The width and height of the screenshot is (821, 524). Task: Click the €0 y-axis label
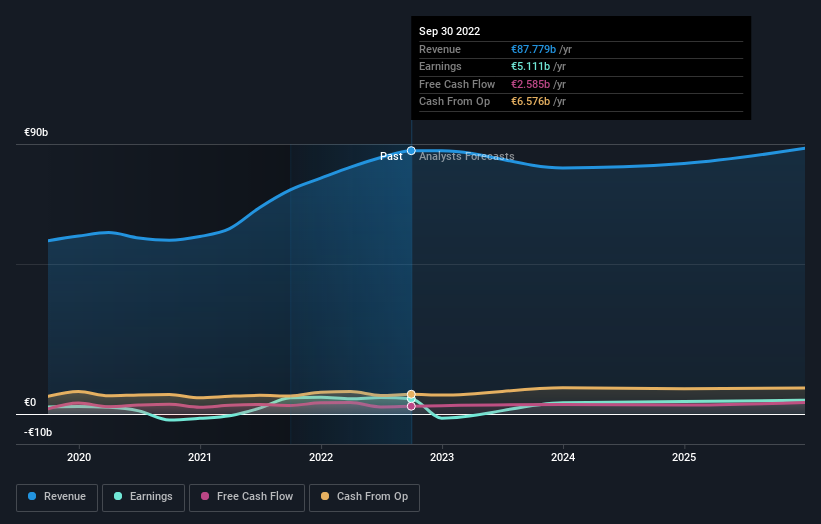pos(30,403)
